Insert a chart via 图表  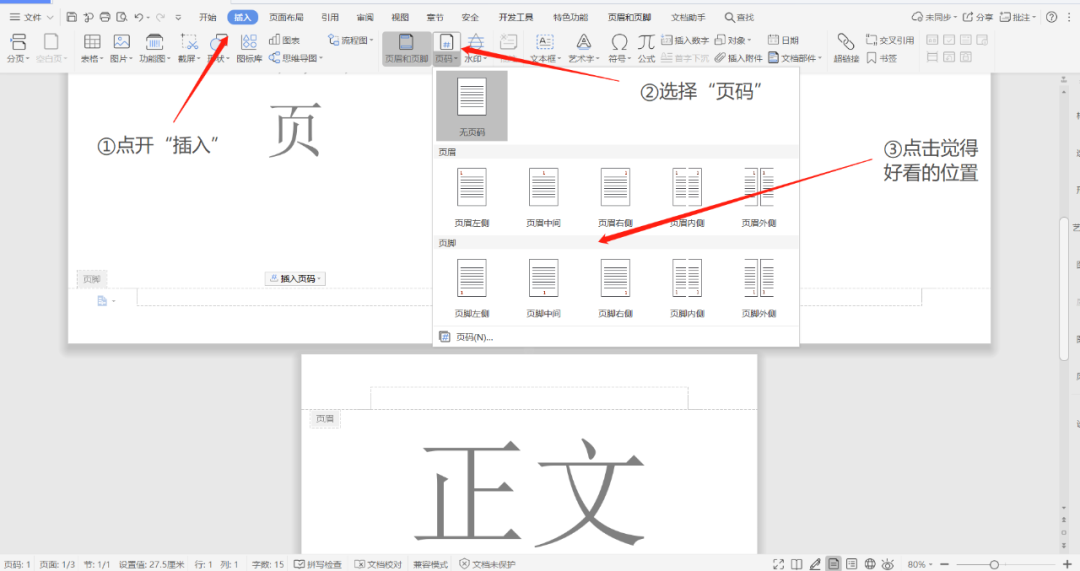pyautogui.click(x=284, y=40)
